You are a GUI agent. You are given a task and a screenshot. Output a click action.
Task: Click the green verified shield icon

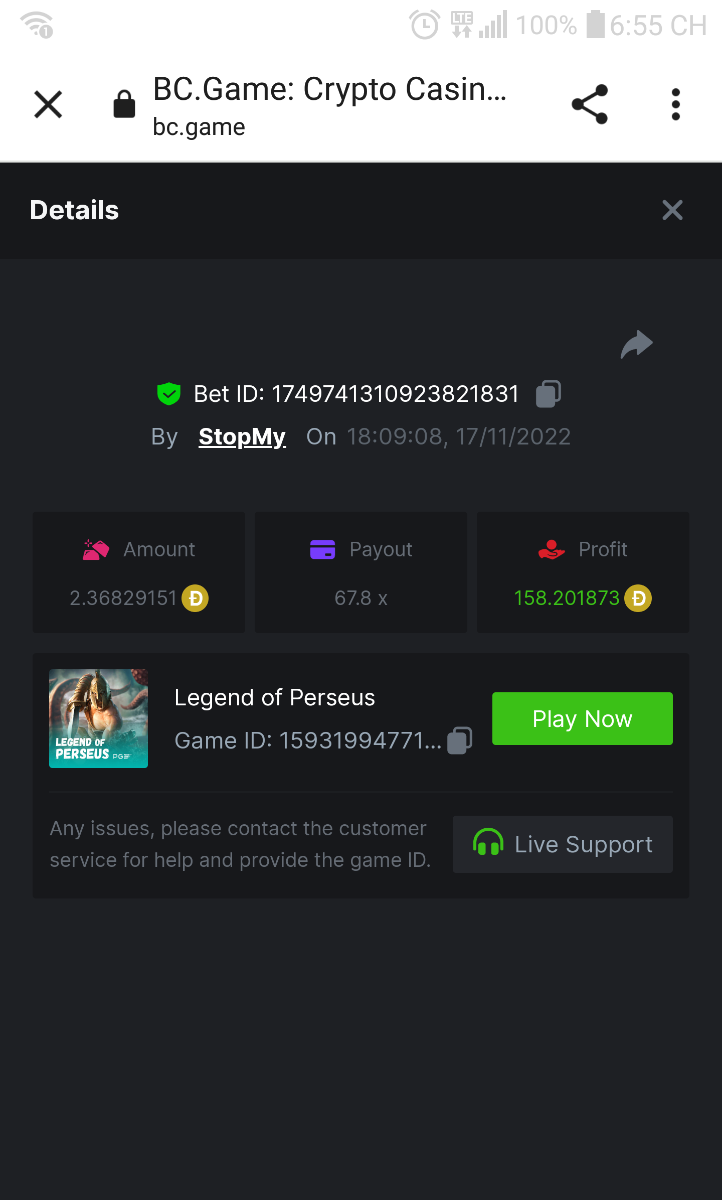point(168,394)
